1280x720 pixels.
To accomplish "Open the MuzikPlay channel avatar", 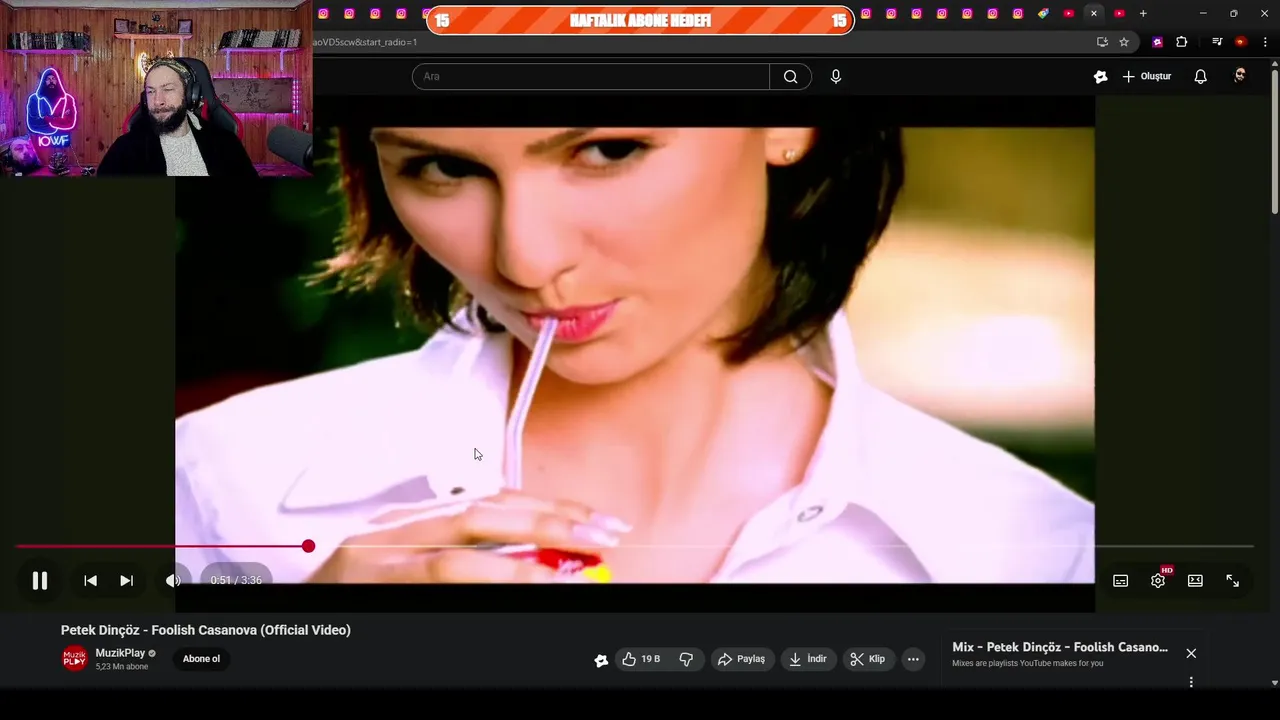I will tap(75, 659).
